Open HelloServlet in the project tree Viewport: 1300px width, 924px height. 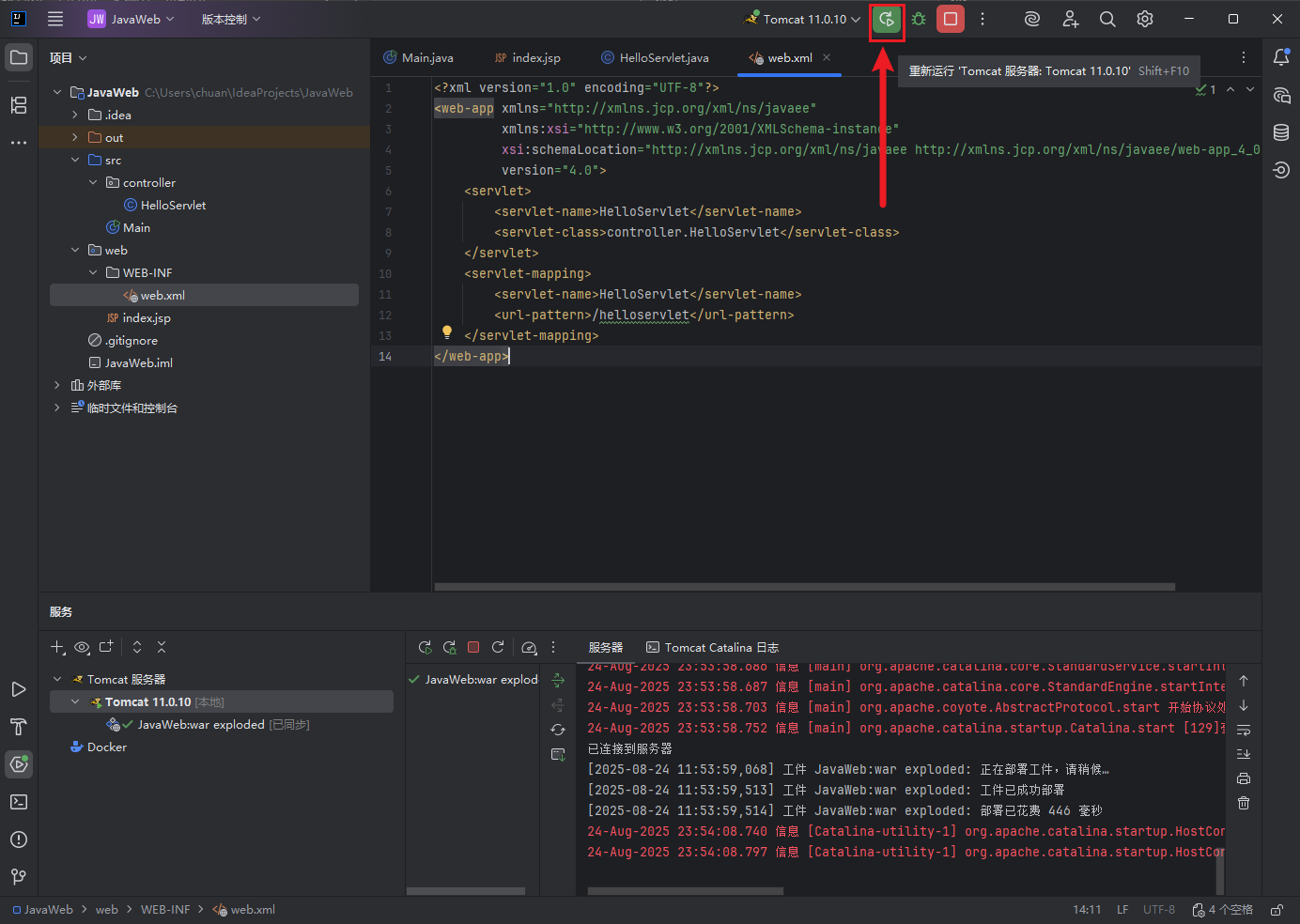163,205
